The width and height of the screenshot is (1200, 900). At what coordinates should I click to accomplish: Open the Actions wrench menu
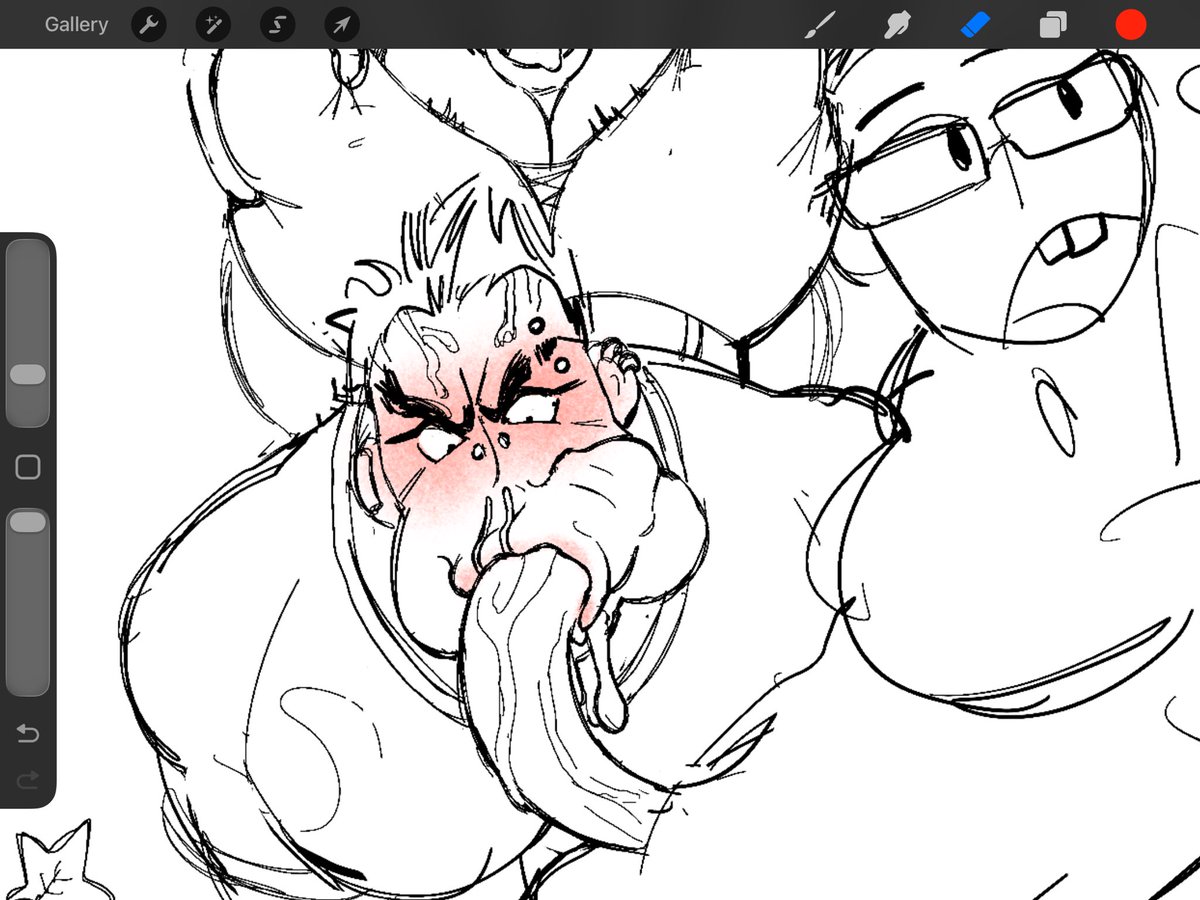tap(149, 24)
